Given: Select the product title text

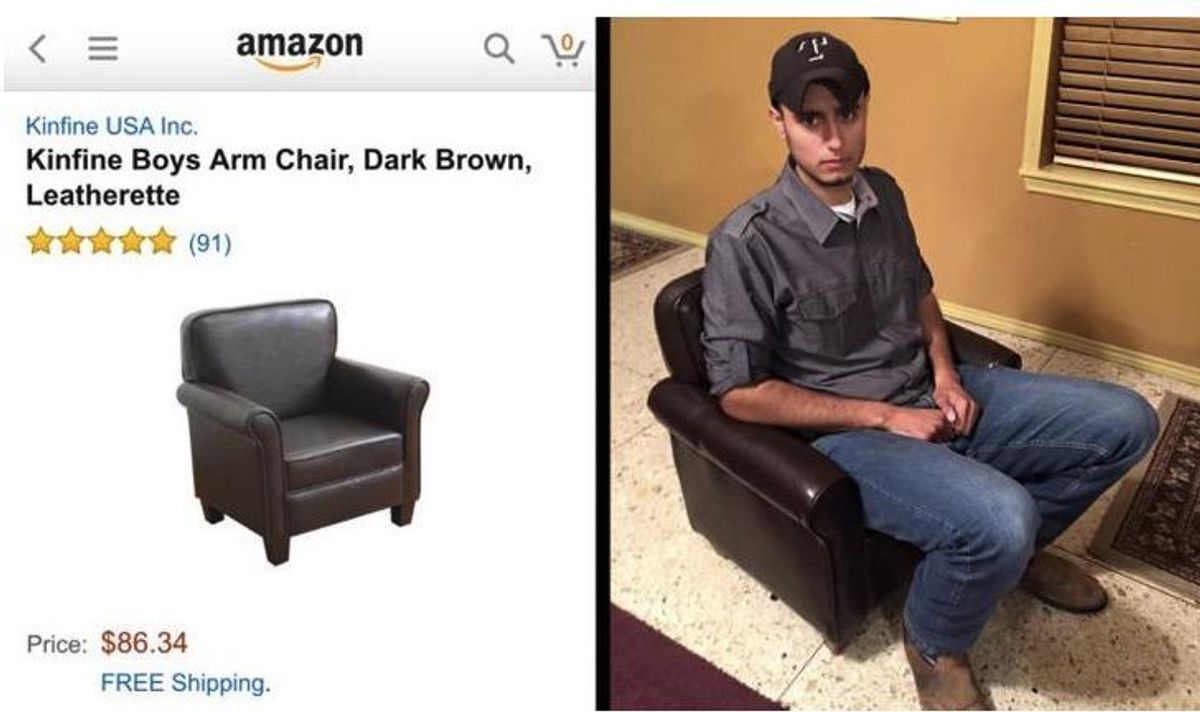Looking at the screenshot, I should pyautogui.click(x=278, y=177).
